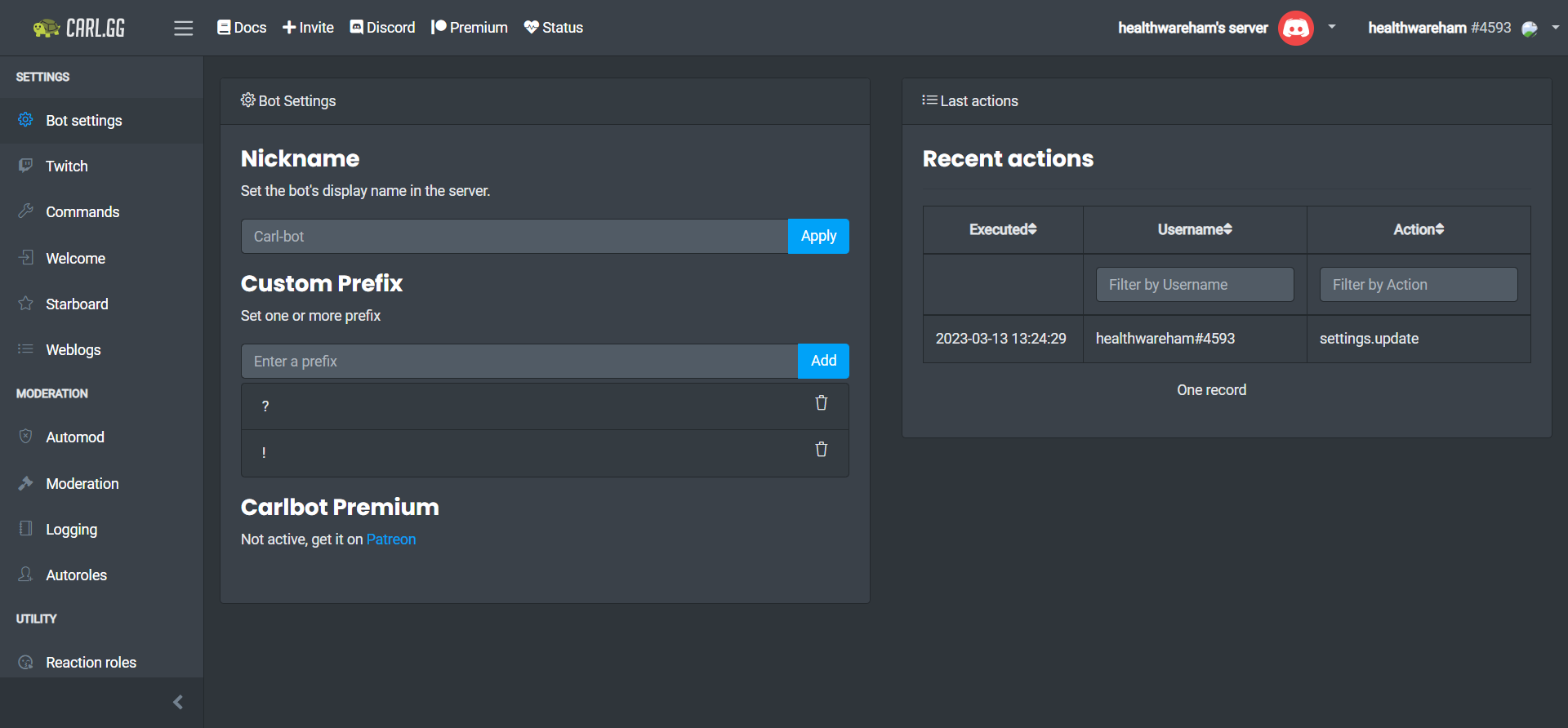Select the 2023-03-13 13:24:29 timestamp cell

point(1001,339)
